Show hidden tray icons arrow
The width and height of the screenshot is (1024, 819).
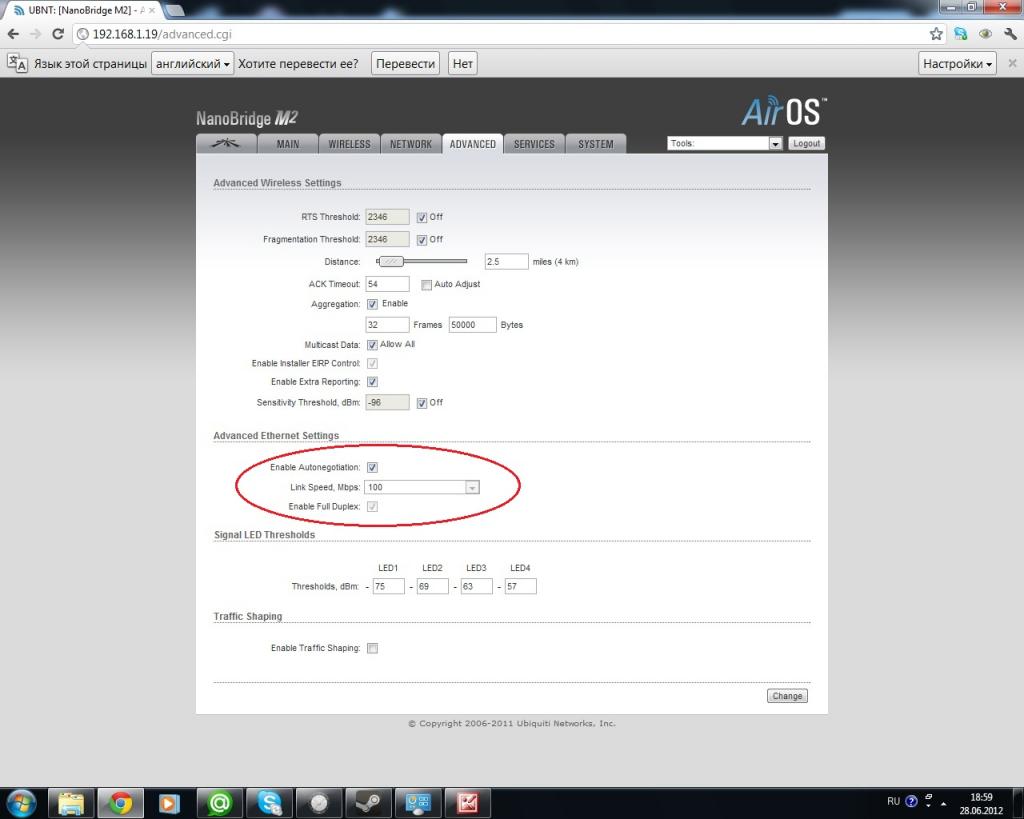(943, 803)
